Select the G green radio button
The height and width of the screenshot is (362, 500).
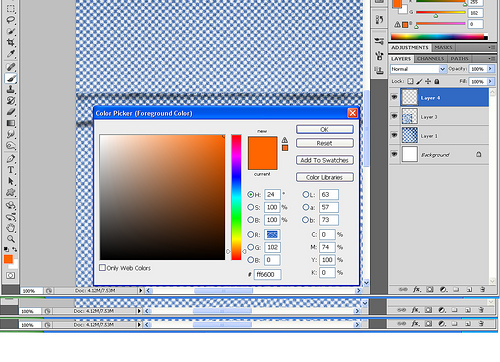point(250,247)
